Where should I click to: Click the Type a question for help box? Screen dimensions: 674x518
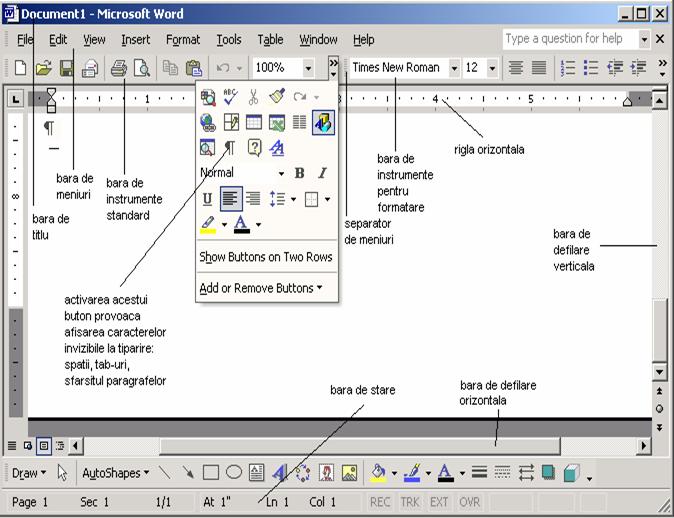click(x=568, y=39)
